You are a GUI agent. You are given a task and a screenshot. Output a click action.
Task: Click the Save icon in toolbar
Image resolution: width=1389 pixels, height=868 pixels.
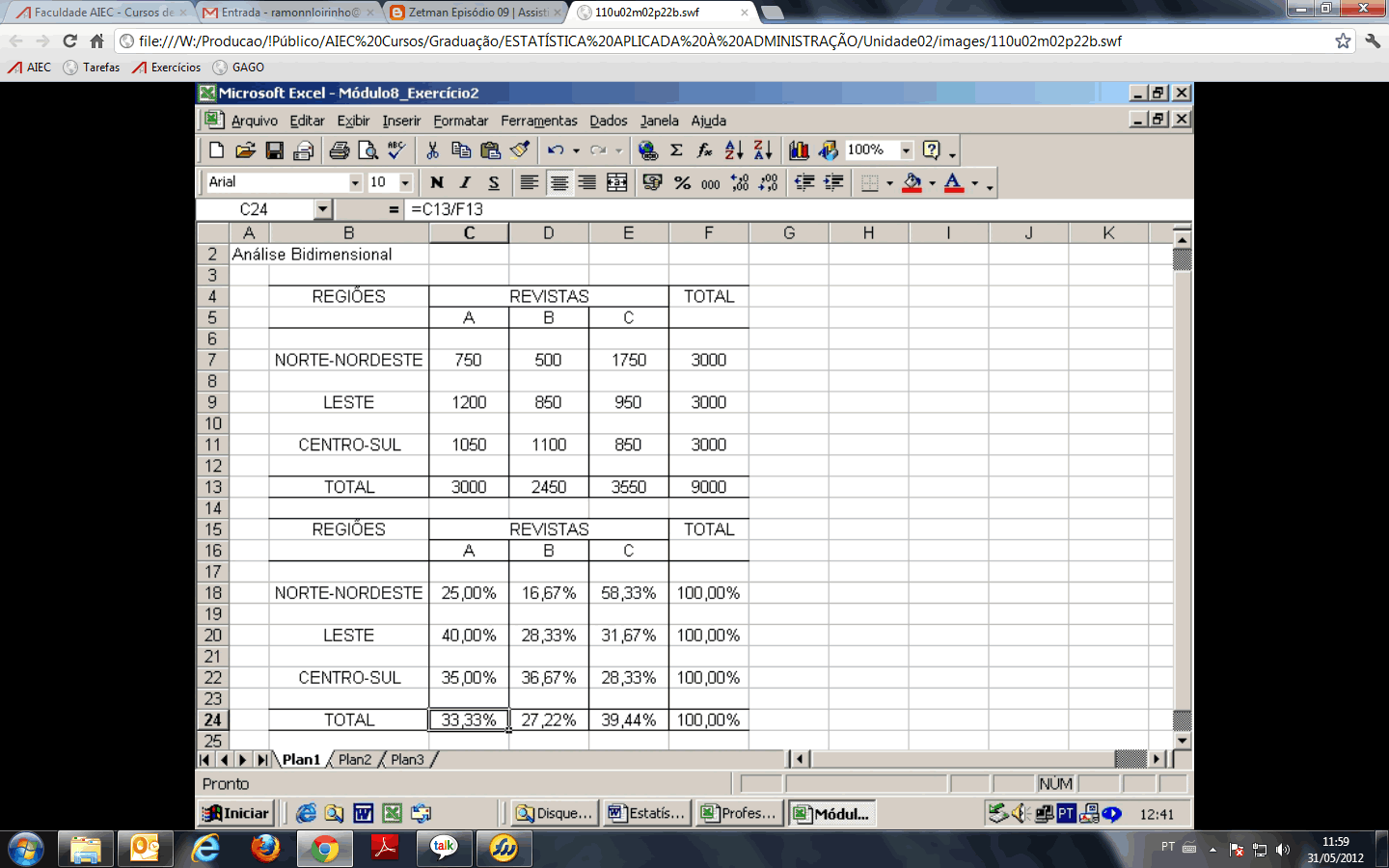(274, 150)
